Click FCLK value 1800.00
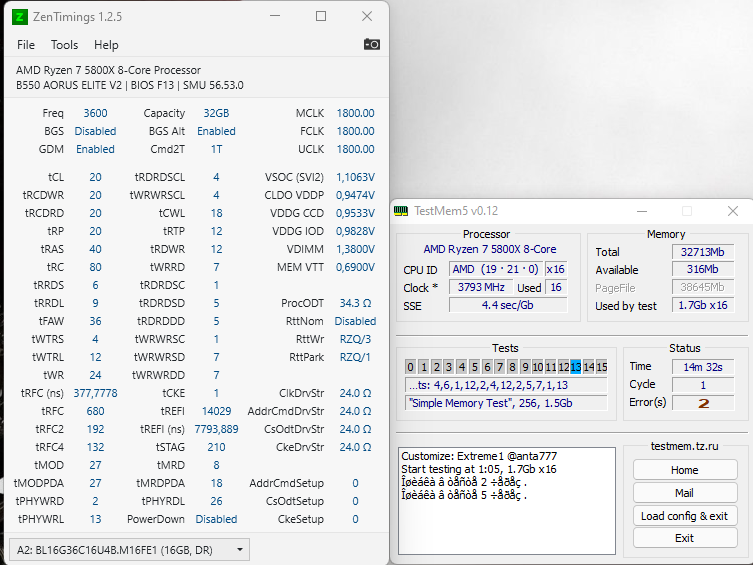The image size is (753, 565). tap(355, 131)
